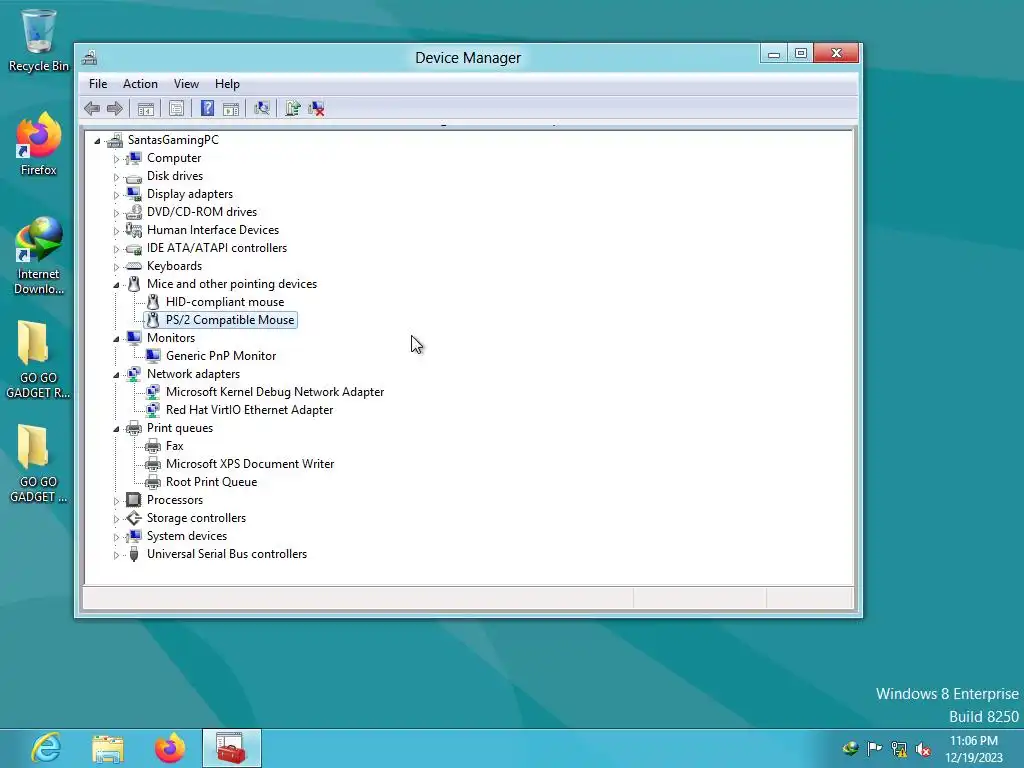Click the Device Manager title bar icon
The image size is (1024, 768).
tap(90, 57)
